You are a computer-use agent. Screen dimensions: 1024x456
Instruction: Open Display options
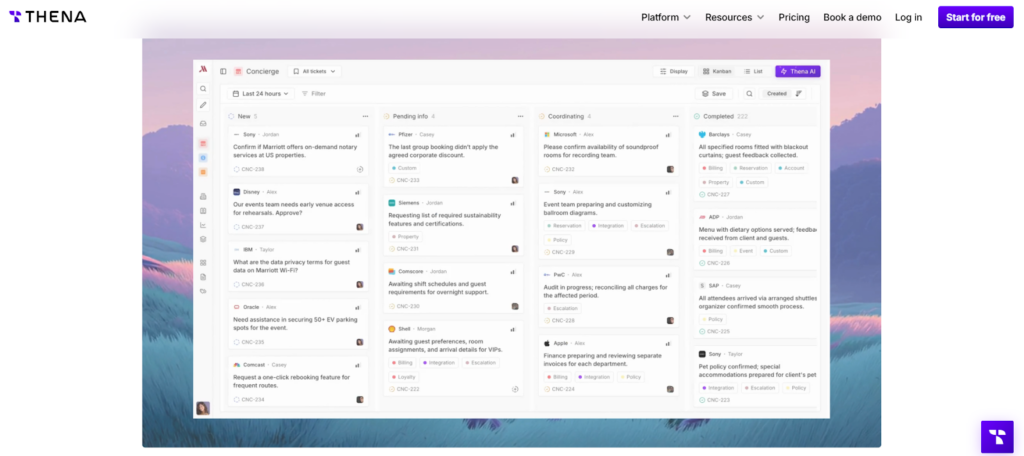tap(673, 71)
